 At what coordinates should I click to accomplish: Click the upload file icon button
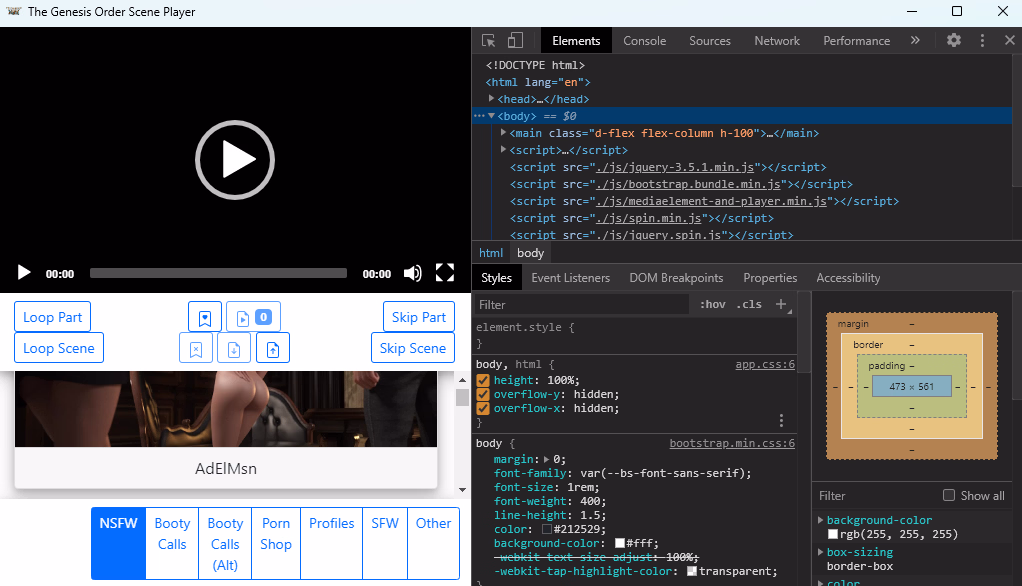pos(273,348)
